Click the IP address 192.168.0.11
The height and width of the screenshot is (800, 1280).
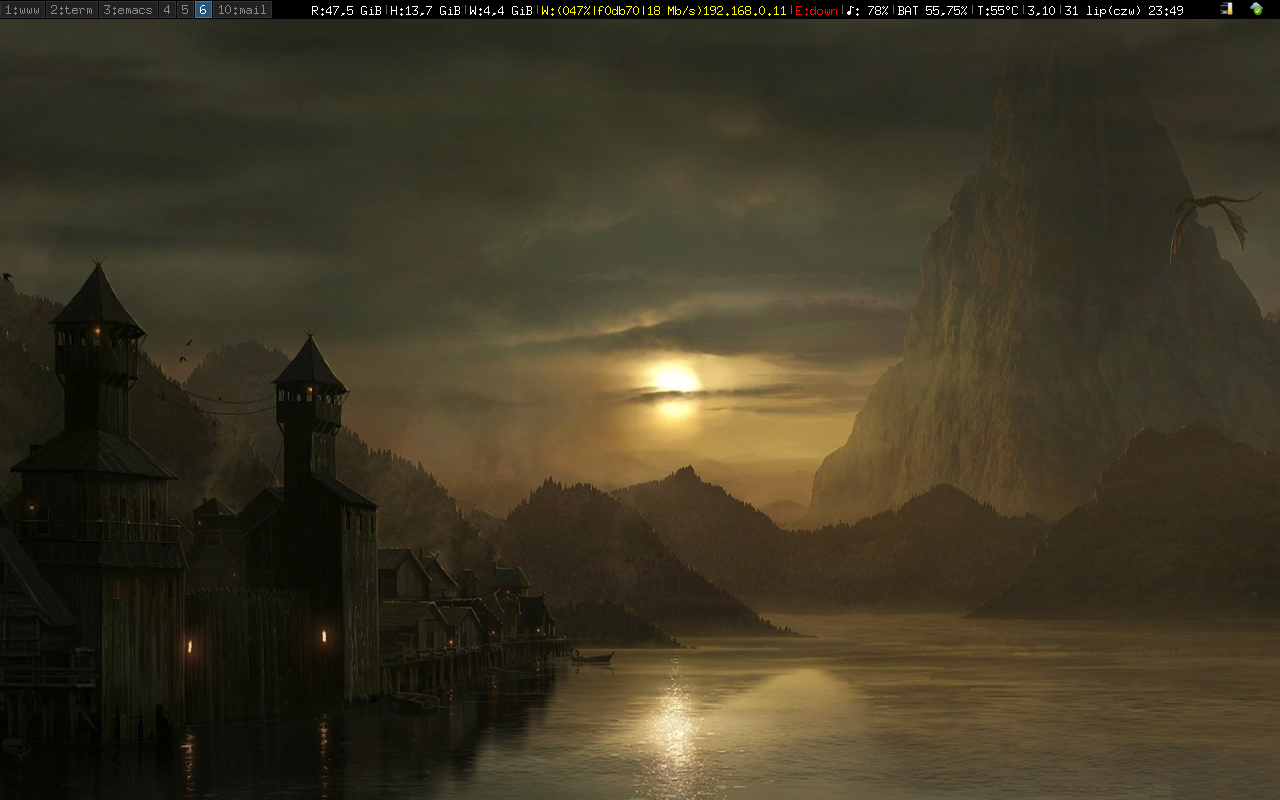(x=744, y=10)
